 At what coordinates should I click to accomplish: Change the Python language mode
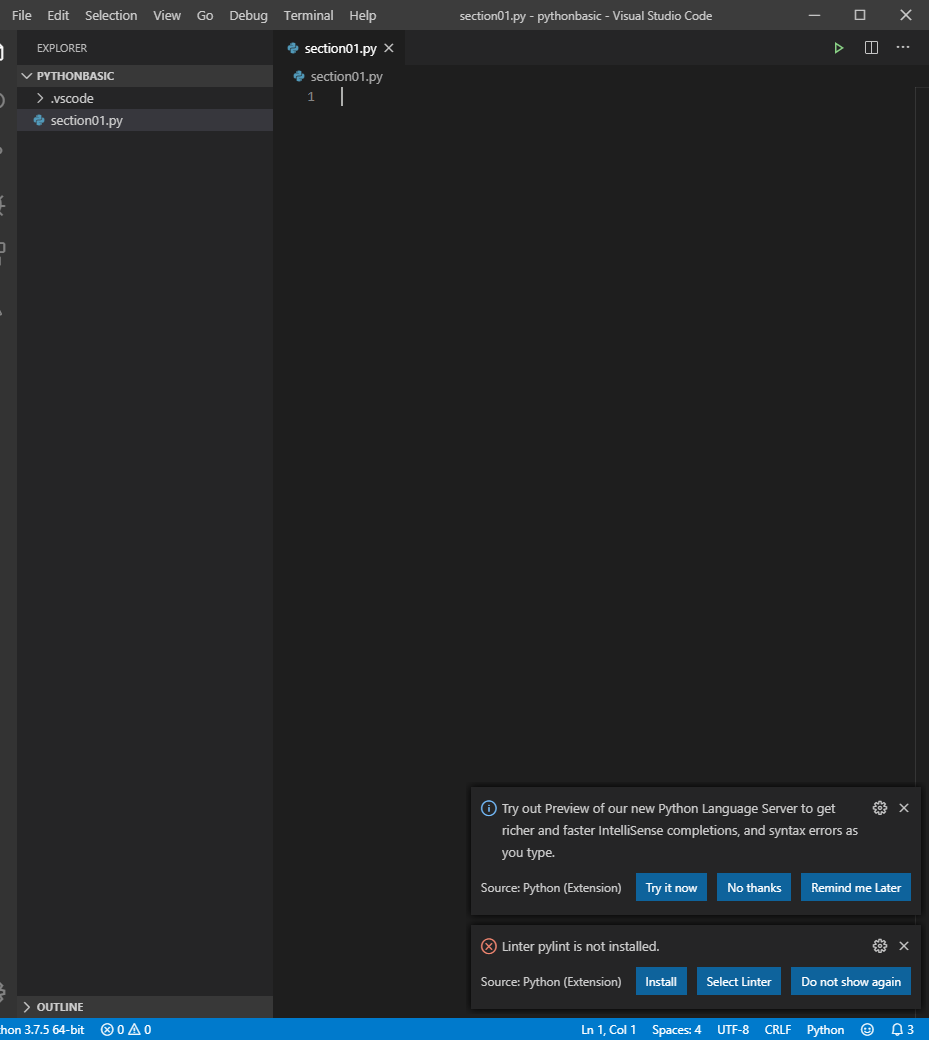click(x=825, y=1029)
